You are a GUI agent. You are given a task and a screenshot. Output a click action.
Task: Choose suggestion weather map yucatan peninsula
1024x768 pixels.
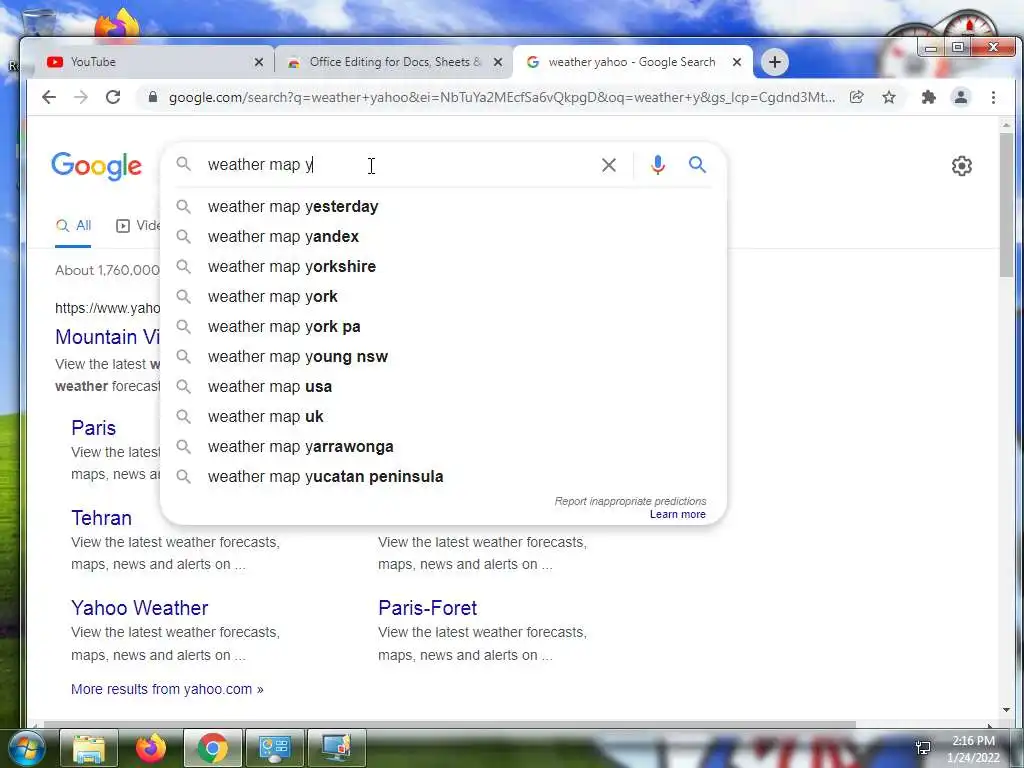443,477
